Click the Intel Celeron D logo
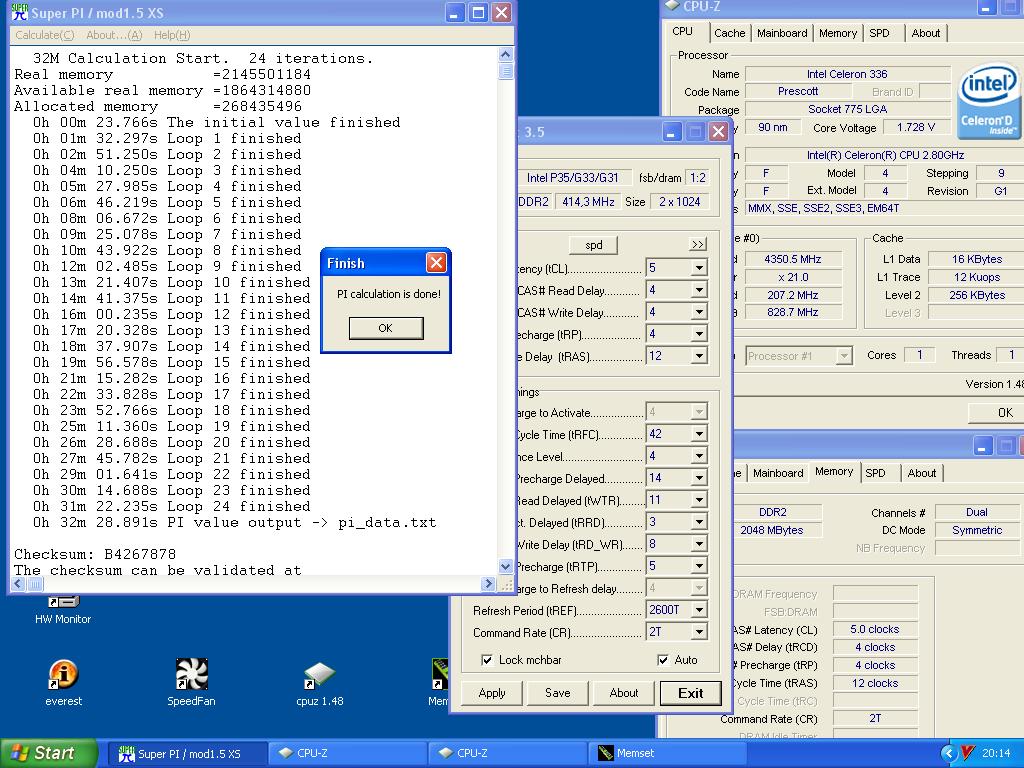 [x=989, y=101]
